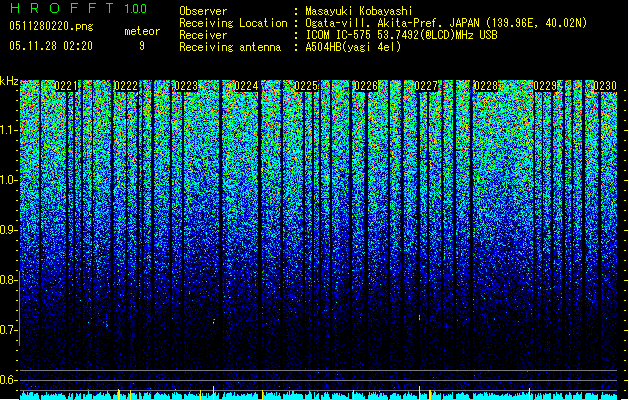Click the A504HB(yagi 4el) antenna text

point(353,47)
